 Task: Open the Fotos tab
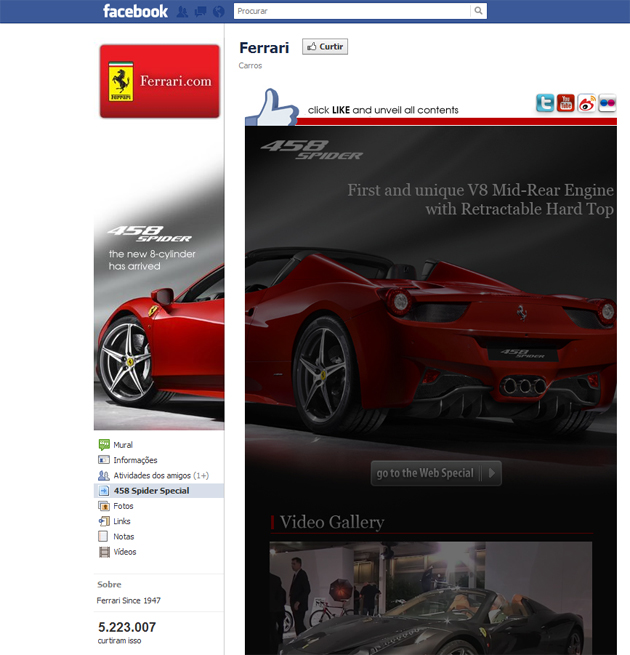[123, 506]
